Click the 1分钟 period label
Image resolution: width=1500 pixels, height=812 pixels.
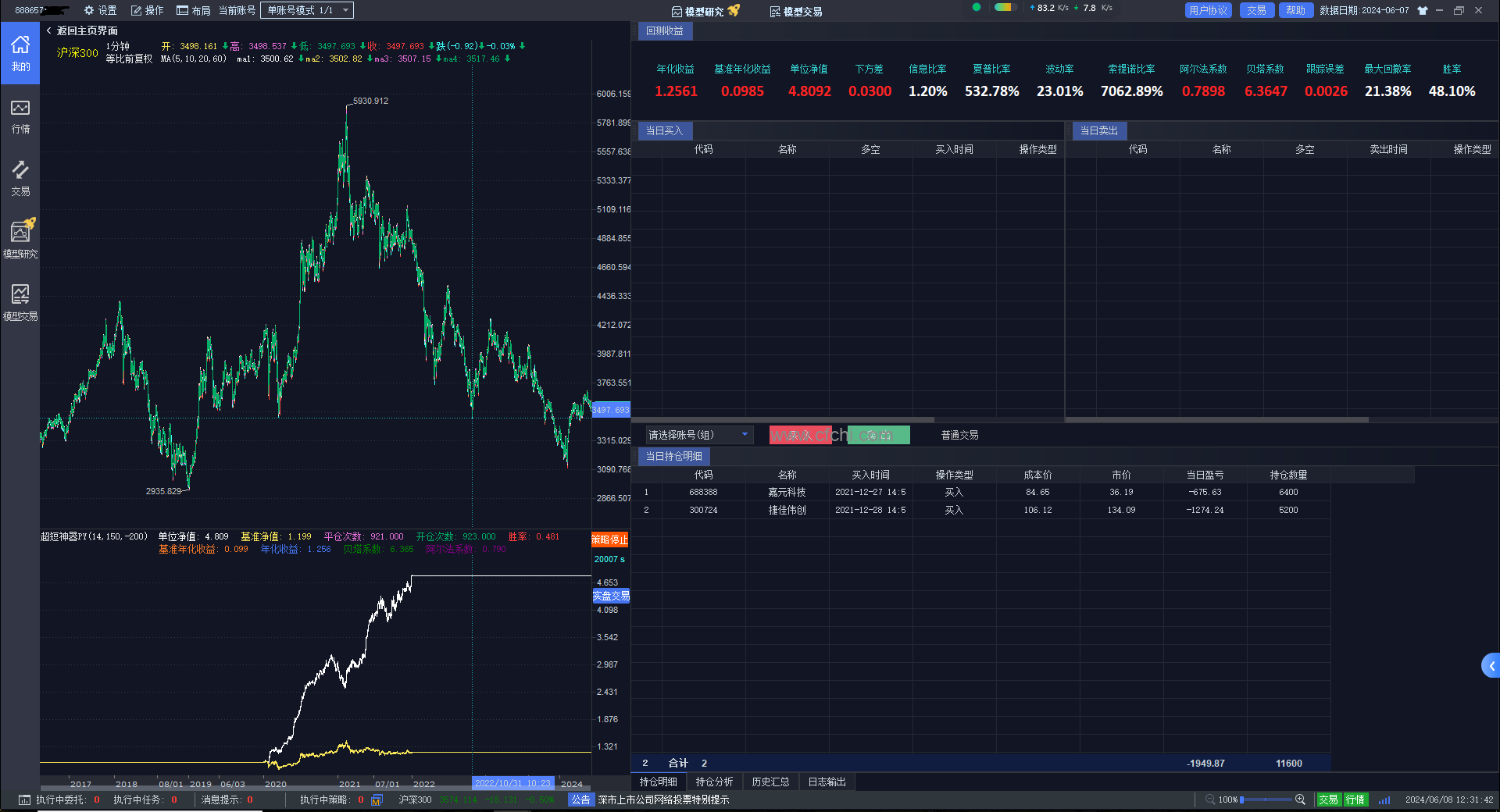[x=117, y=46]
